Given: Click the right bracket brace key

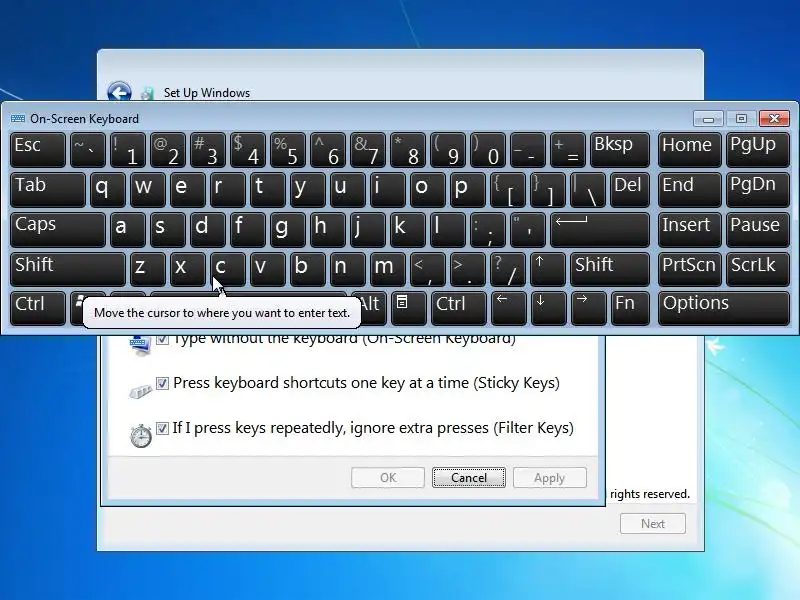Looking at the screenshot, I should click(548, 189).
